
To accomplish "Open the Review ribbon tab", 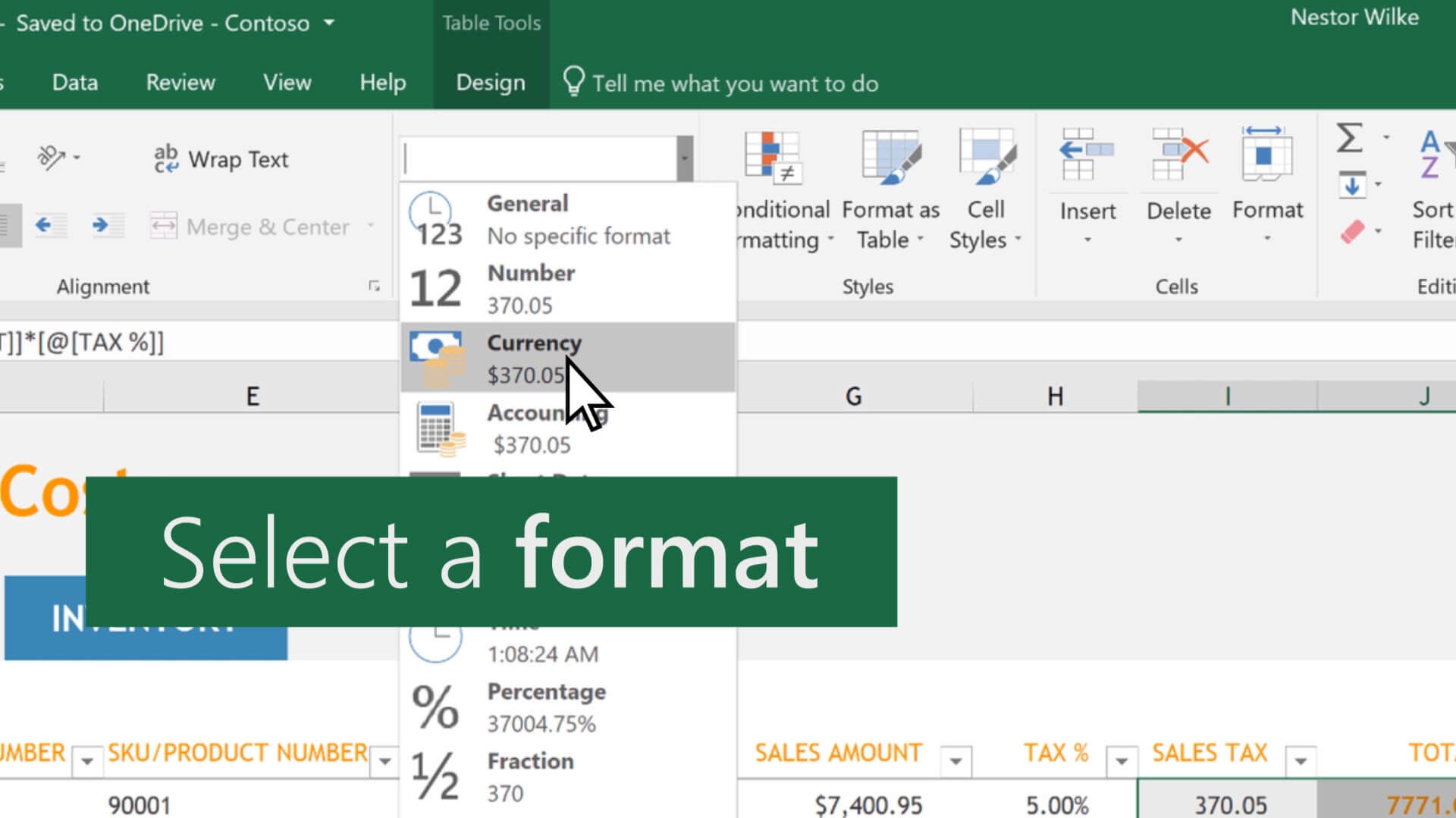I will 180,83.
